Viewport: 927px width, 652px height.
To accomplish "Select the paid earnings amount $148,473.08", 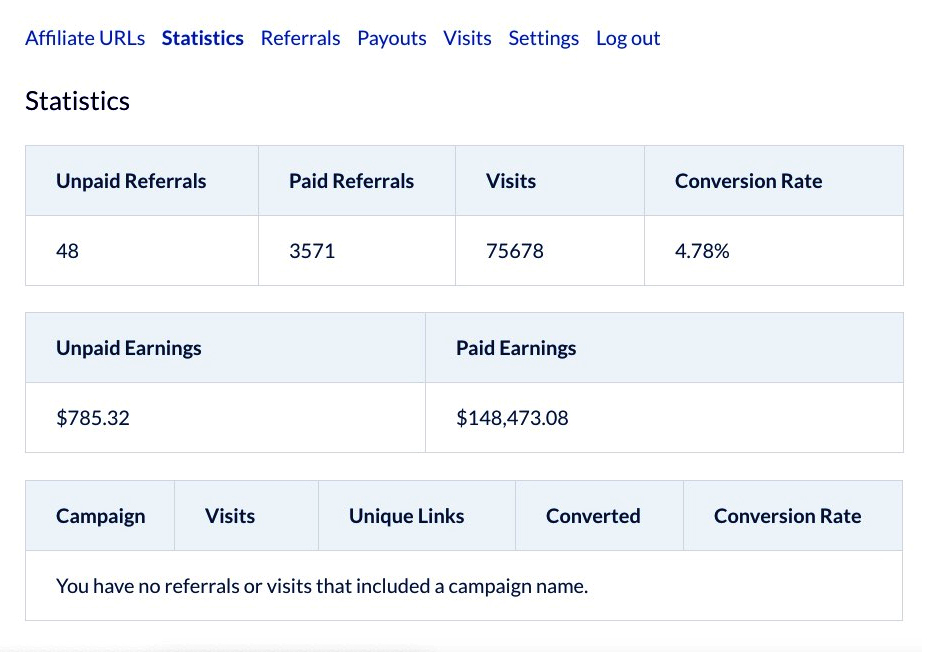I will pos(512,418).
